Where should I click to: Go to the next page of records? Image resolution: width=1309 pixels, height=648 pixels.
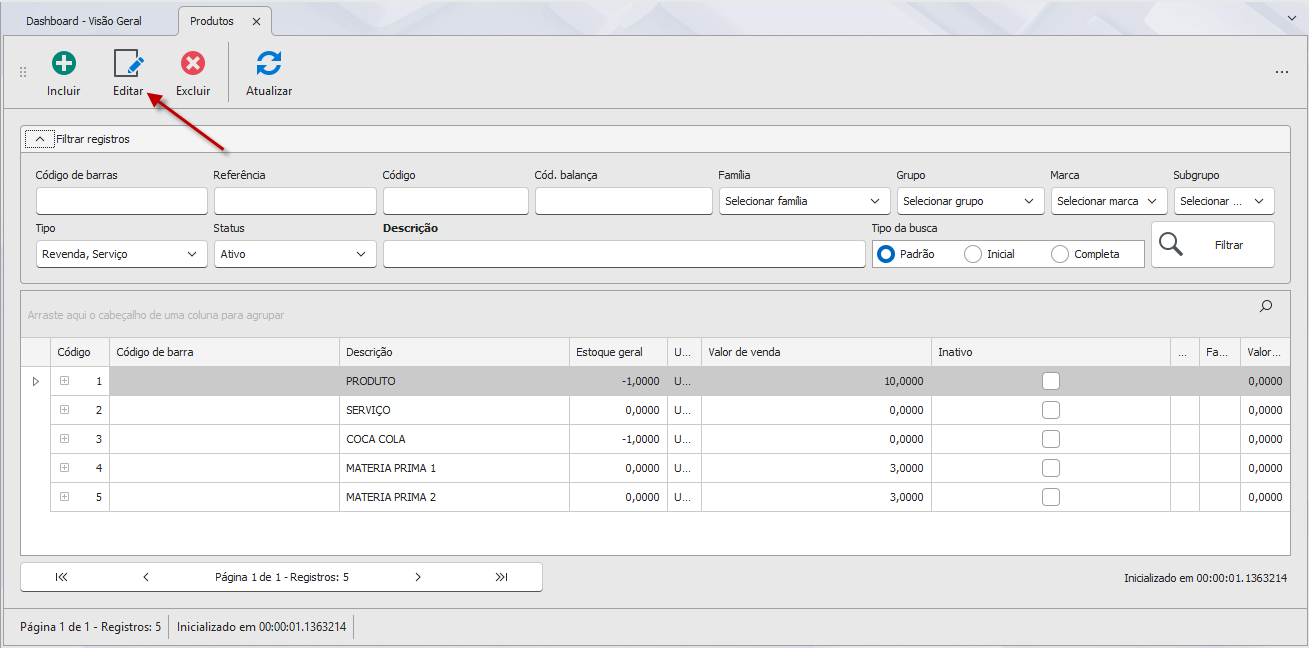(418, 577)
